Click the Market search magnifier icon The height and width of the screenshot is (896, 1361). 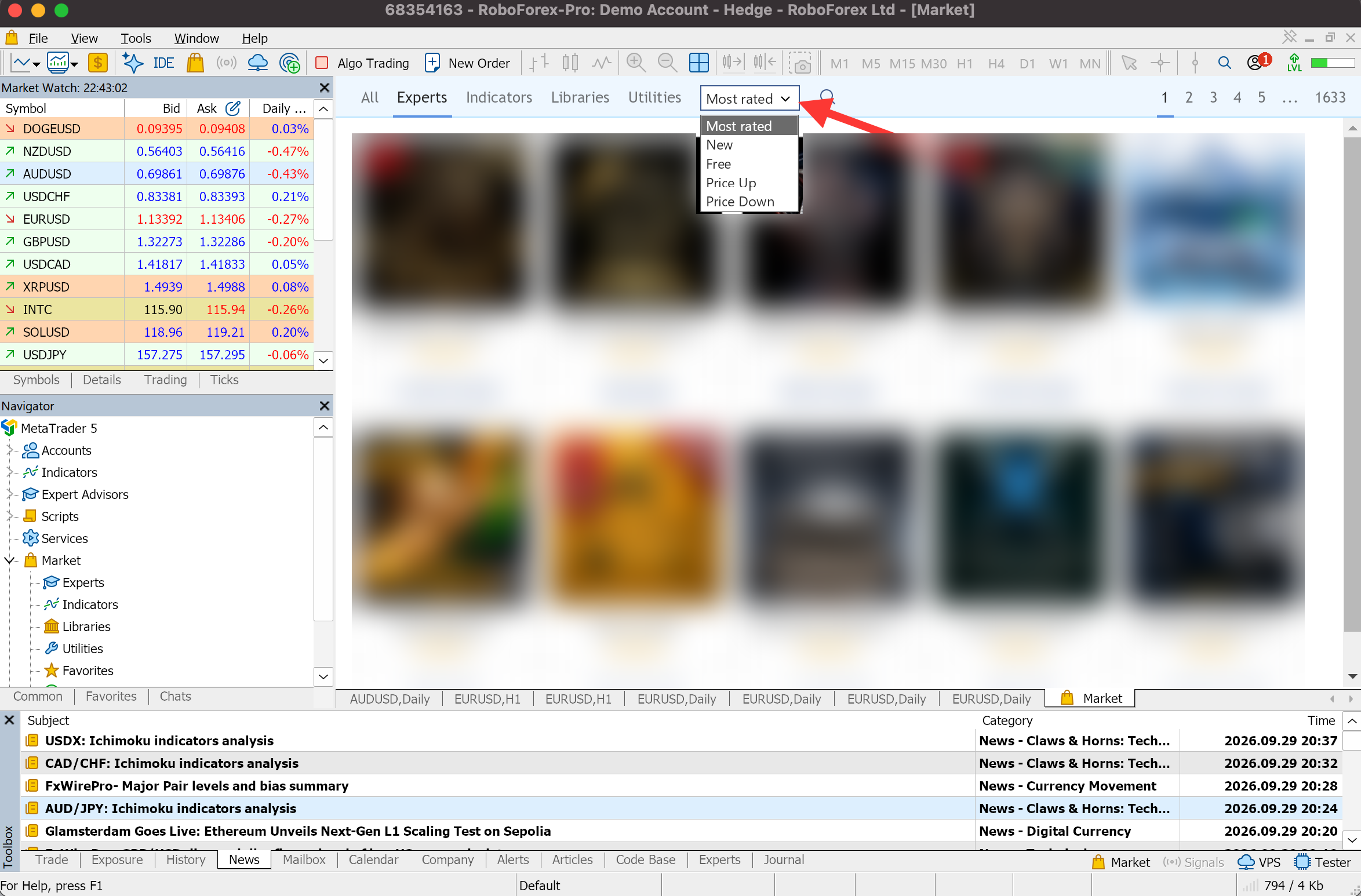[827, 97]
